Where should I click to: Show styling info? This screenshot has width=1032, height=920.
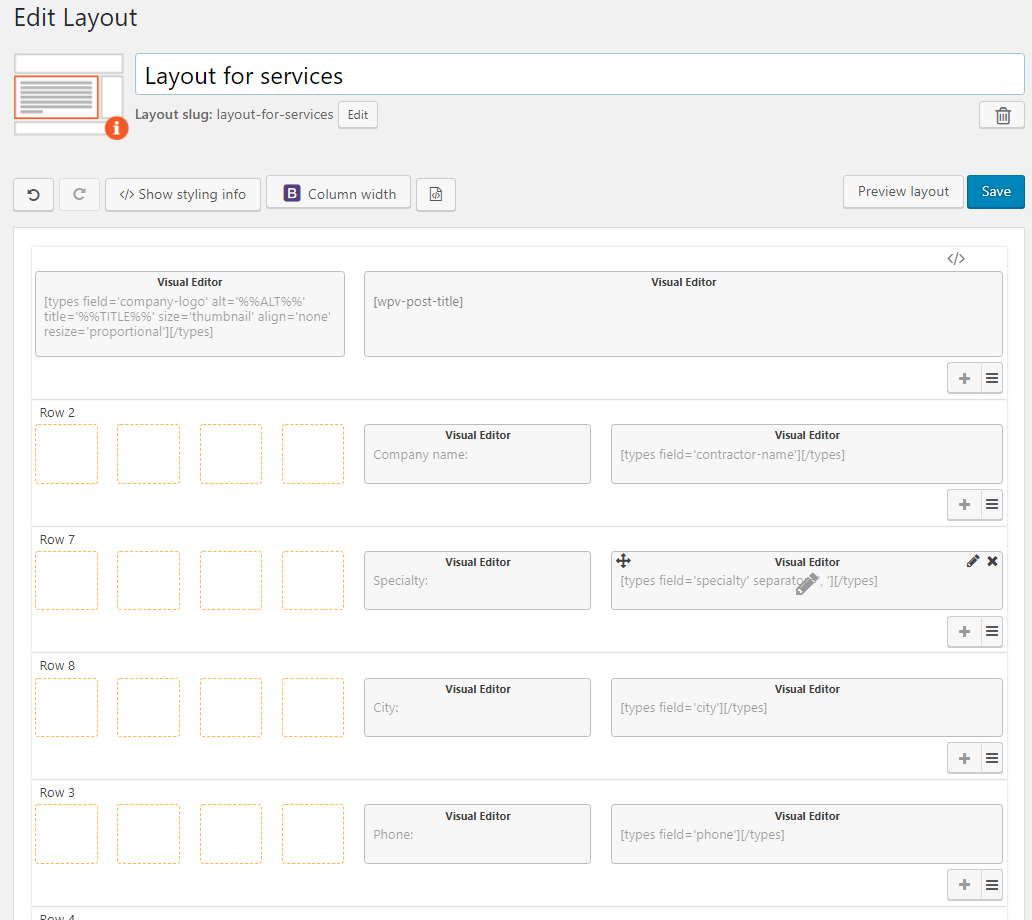point(183,195)
